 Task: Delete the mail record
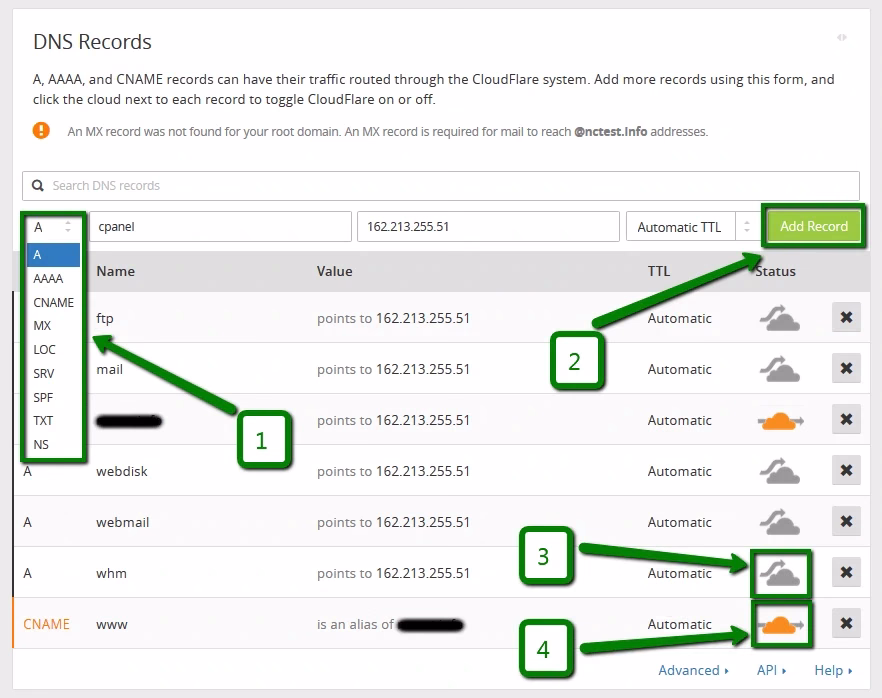click(846, 368)
